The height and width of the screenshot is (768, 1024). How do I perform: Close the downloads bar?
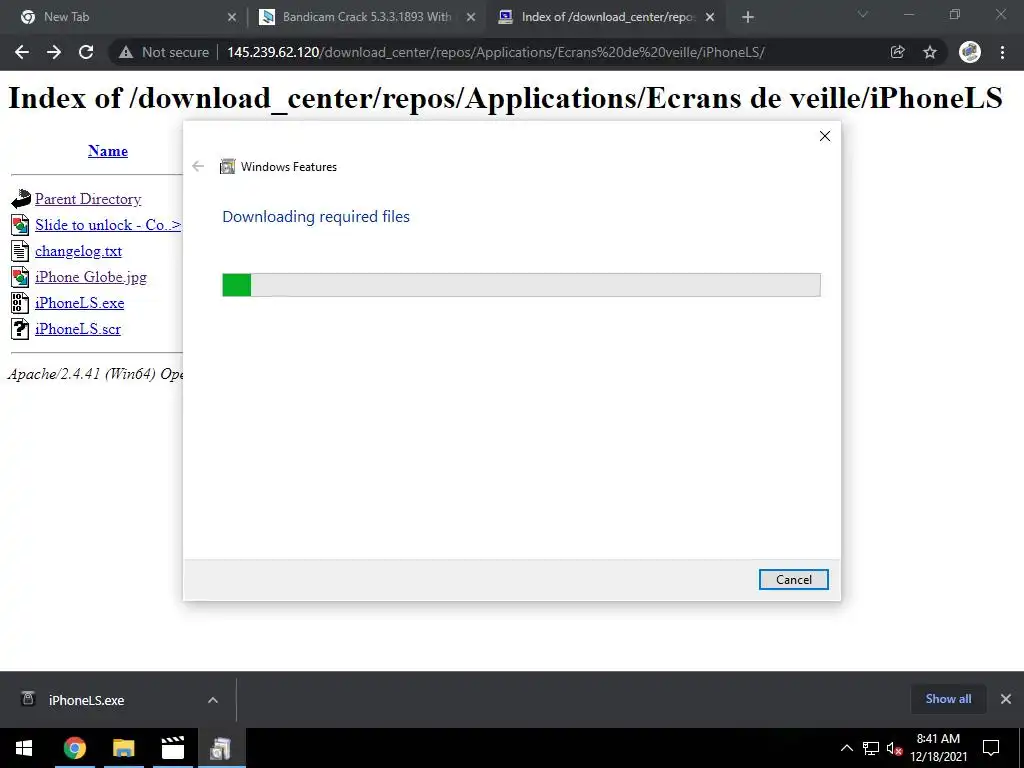tap(1006, 699)
